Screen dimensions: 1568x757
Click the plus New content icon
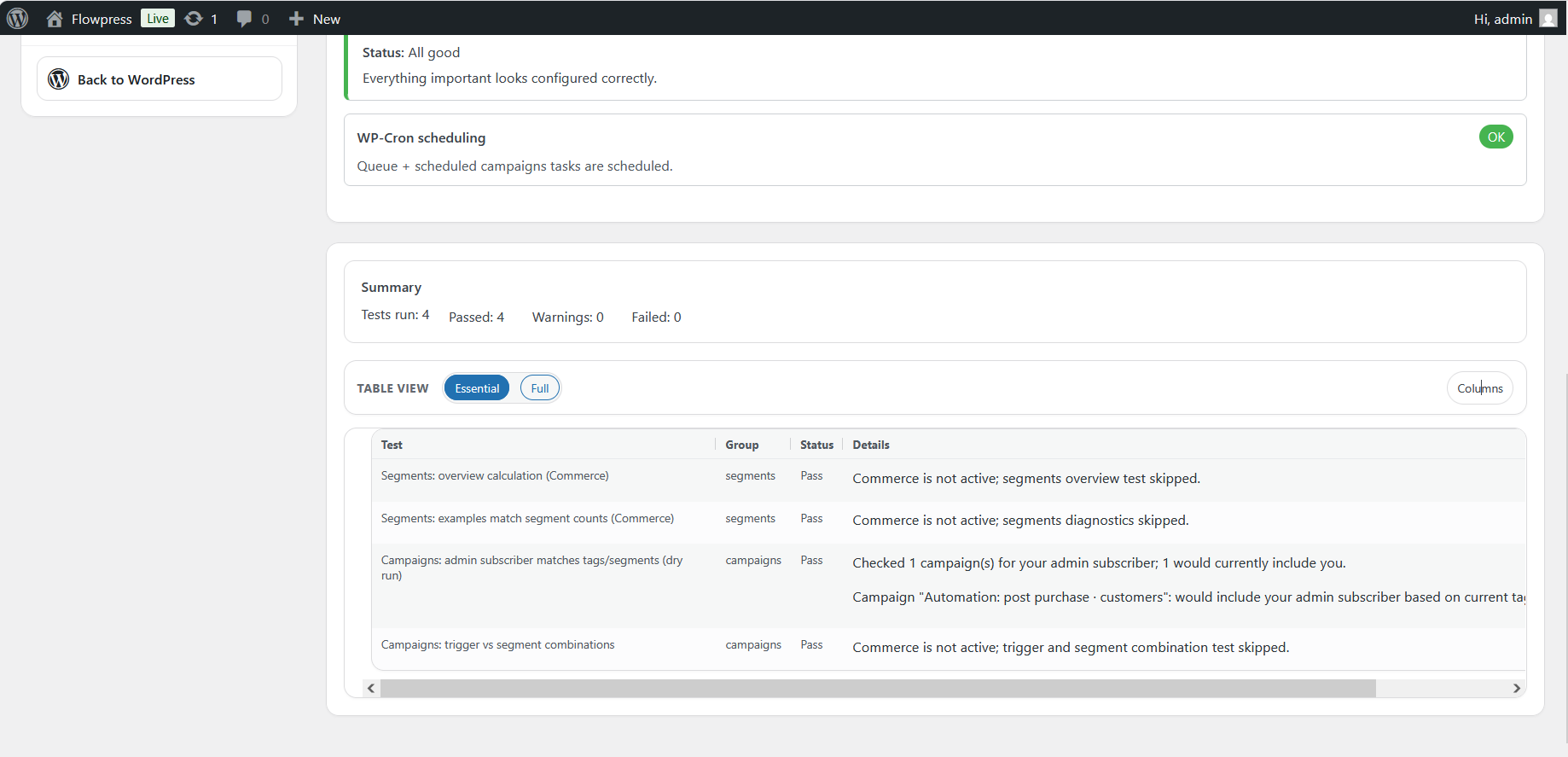click(x=296, y=18)
